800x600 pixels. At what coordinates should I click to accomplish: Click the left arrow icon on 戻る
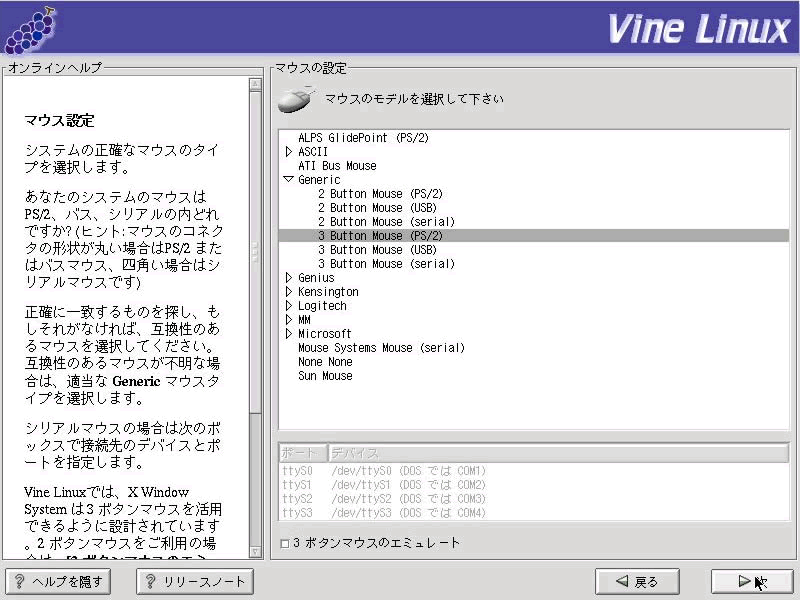622,581
